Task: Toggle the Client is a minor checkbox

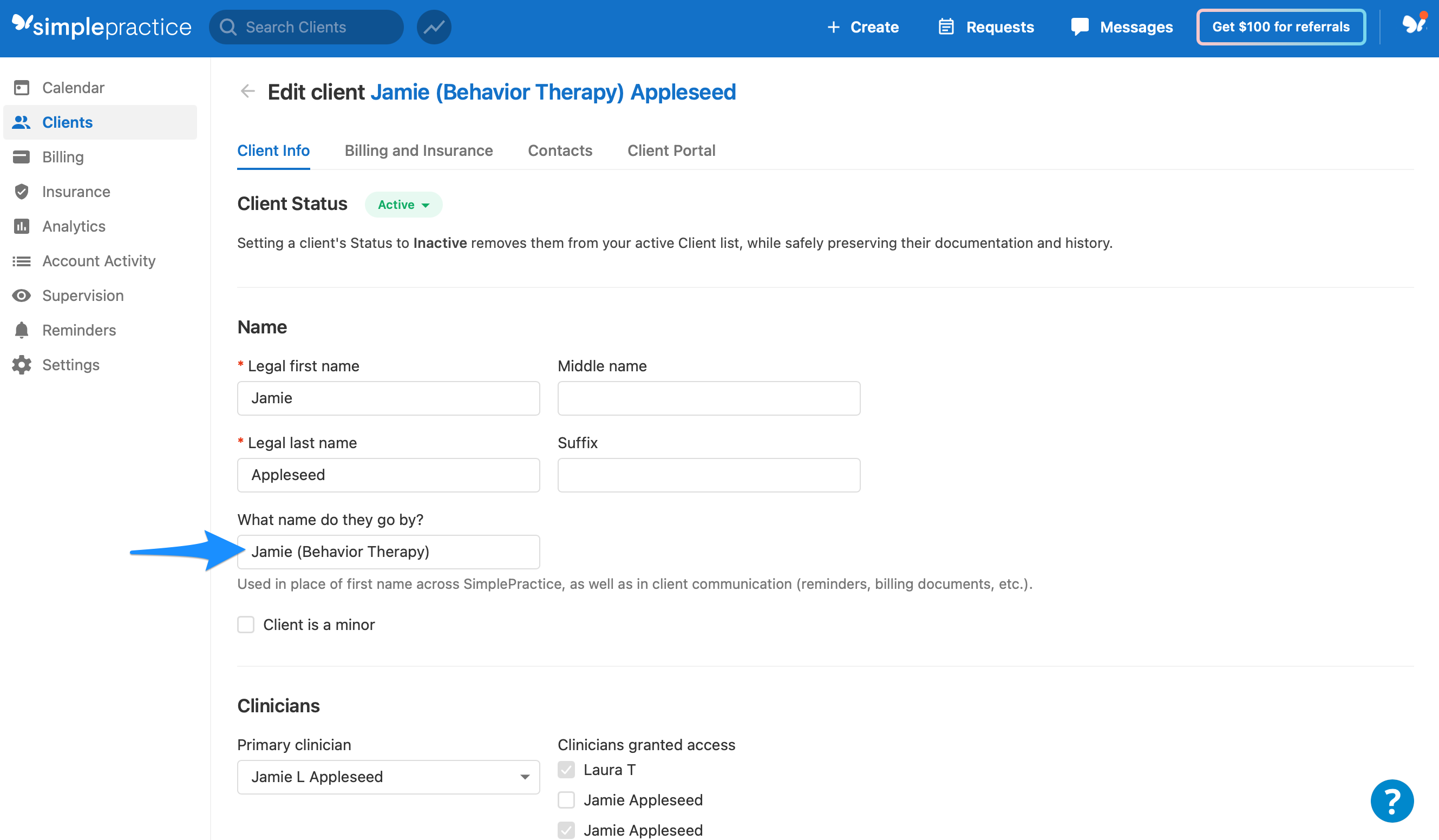Action: [246, 624]
